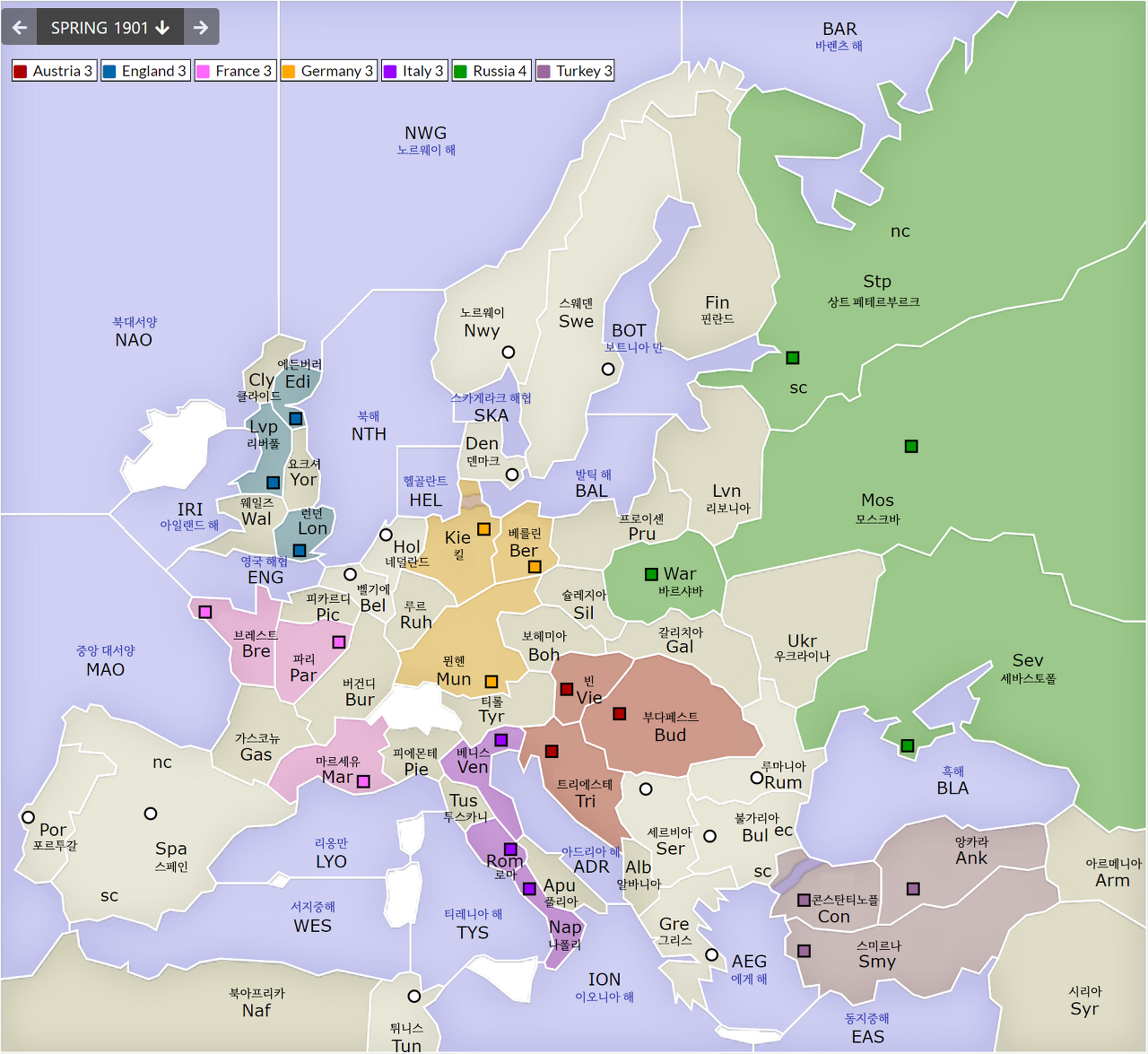The height and width of the screenshot is (1054, 1148).
Task: Go to previous turn with left arrow
Action: 20,27
